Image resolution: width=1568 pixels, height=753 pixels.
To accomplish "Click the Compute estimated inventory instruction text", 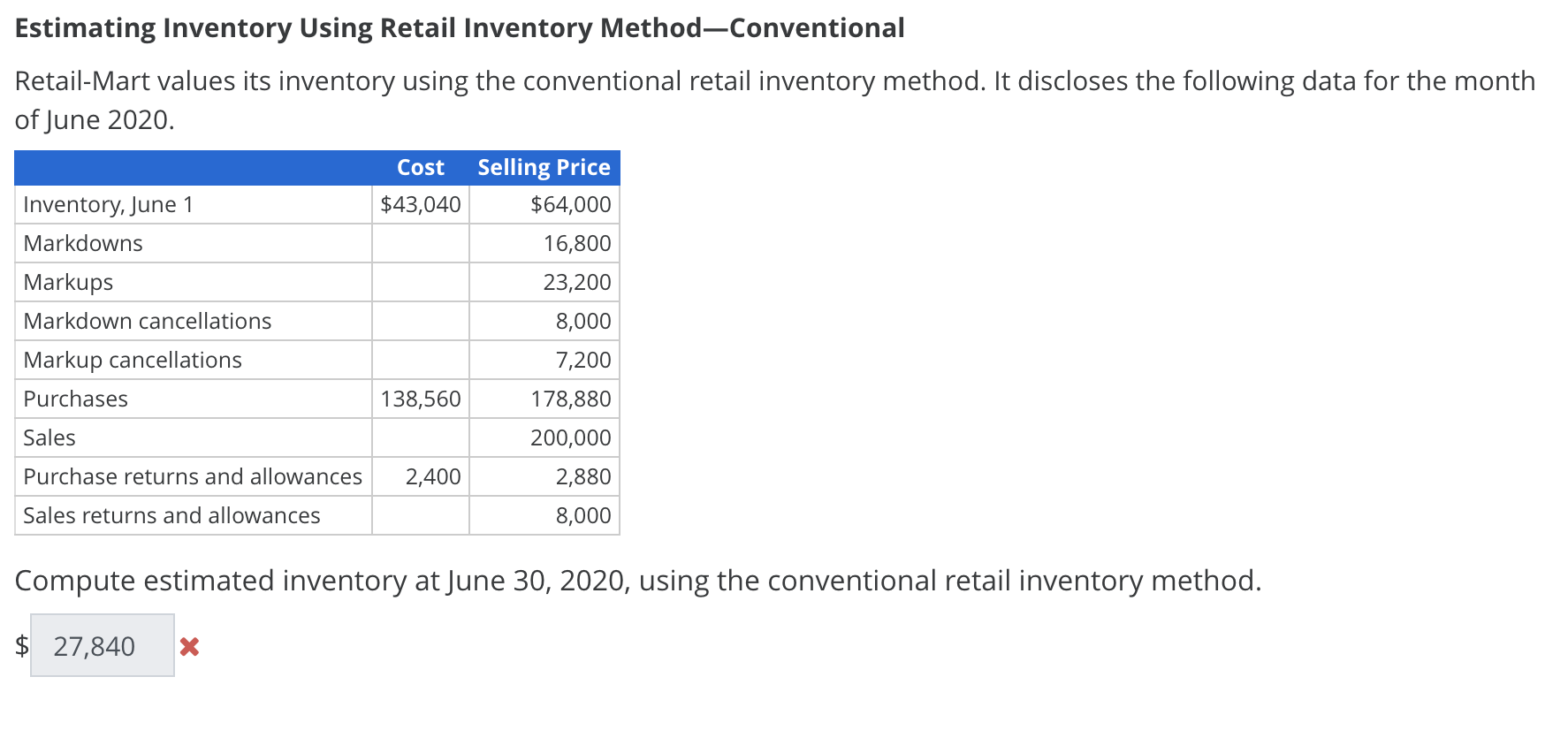I will click(x=638, y=581).
